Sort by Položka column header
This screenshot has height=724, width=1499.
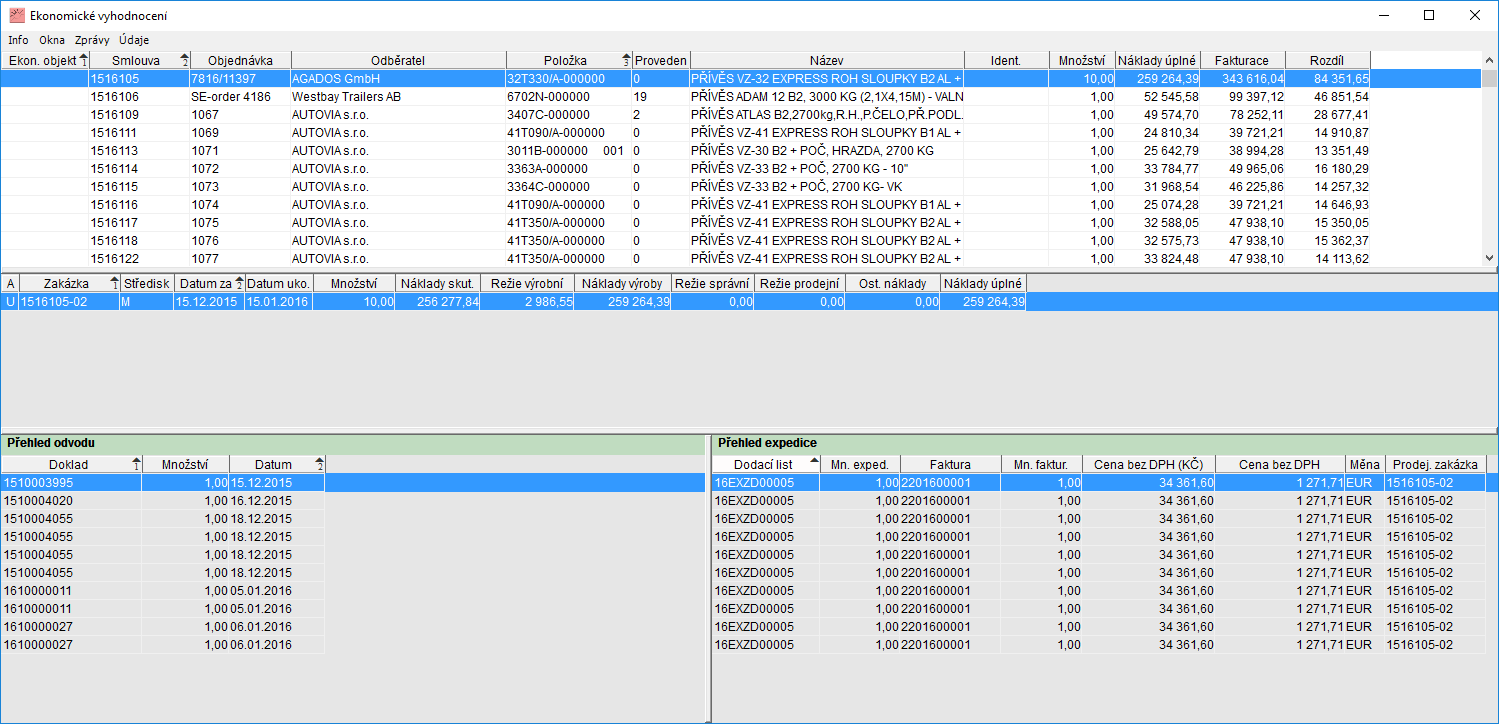pos(569,61)
